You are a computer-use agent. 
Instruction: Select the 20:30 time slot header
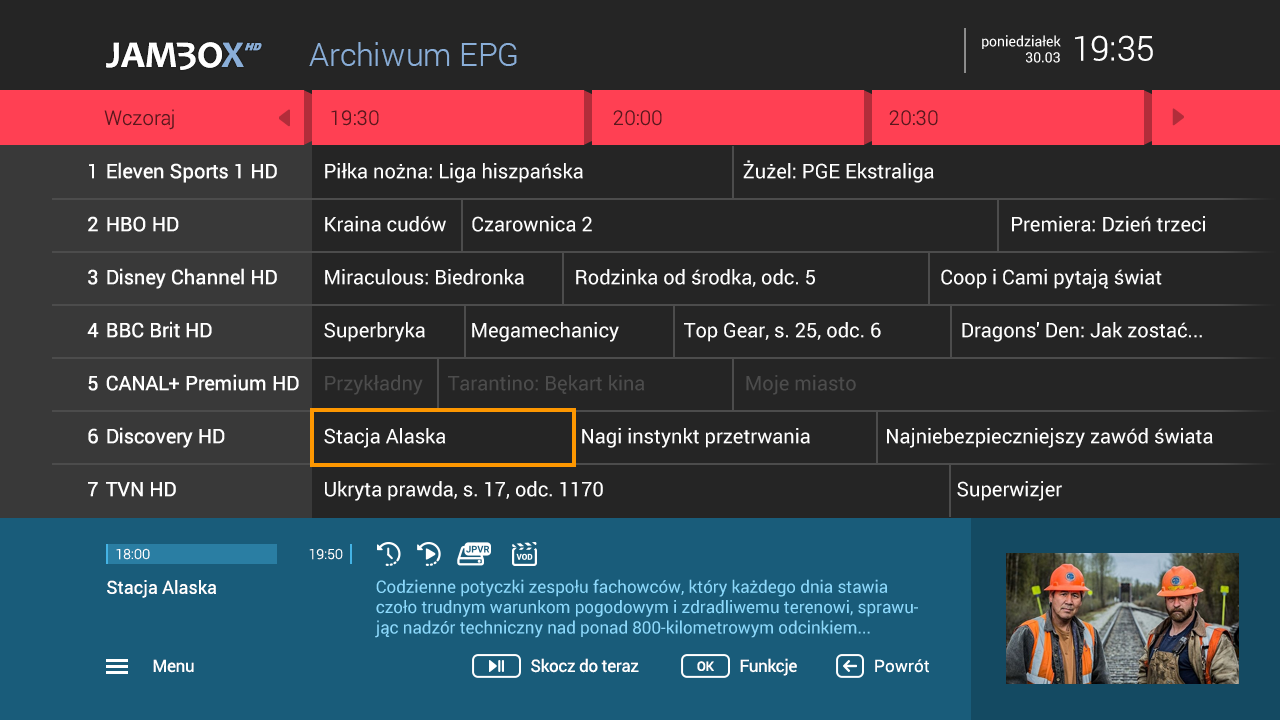pyautogui.click(x=1006, y=118)
